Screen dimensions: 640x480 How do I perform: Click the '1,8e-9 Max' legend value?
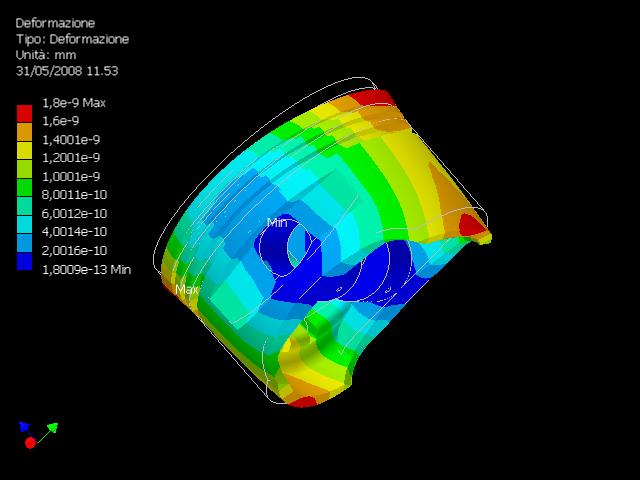[74, 103]
